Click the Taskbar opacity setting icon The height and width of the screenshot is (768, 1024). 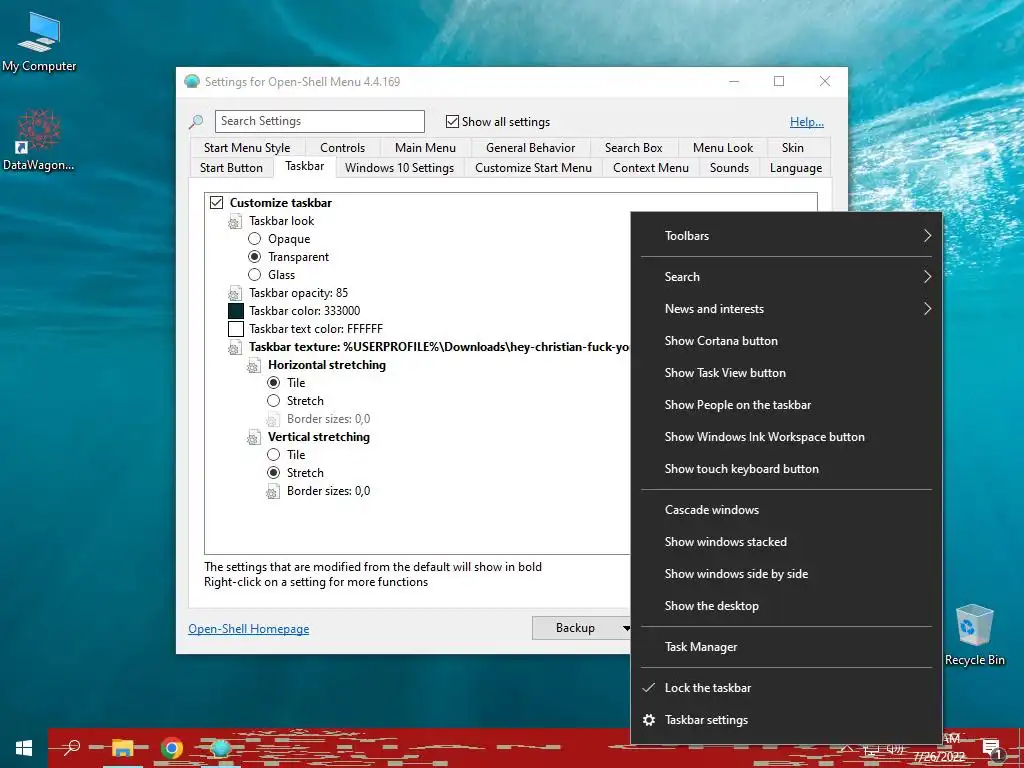(x=235, y=293)
